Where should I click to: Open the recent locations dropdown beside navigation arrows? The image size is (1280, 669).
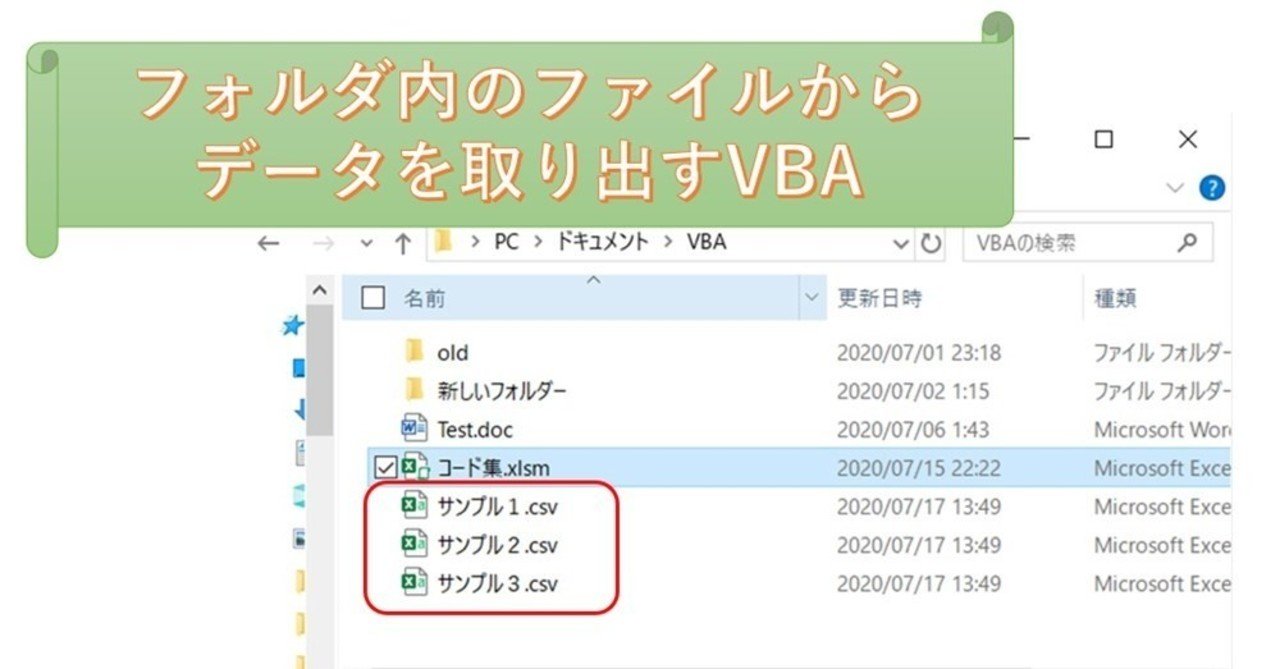(x=367, y=242)
